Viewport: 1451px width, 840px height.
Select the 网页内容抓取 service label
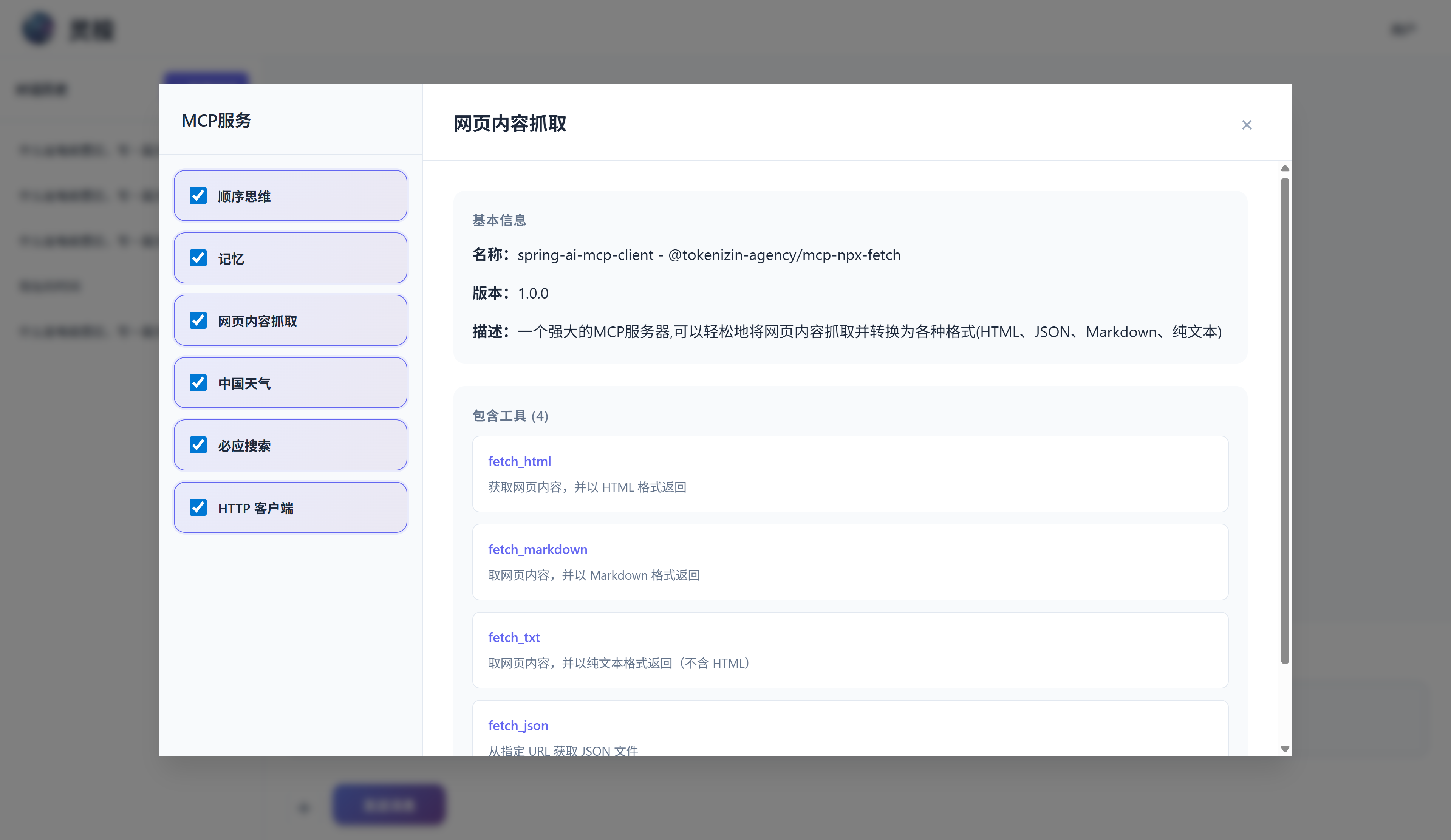pos(257,321)
